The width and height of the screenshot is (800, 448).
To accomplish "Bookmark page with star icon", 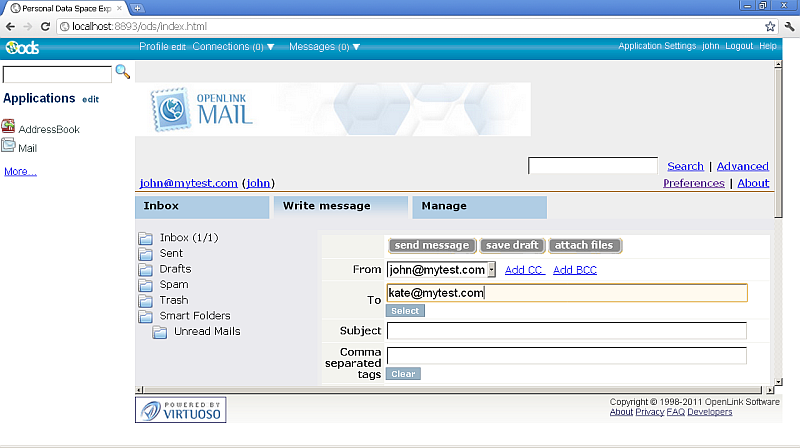I will click(x=770, y=26).
